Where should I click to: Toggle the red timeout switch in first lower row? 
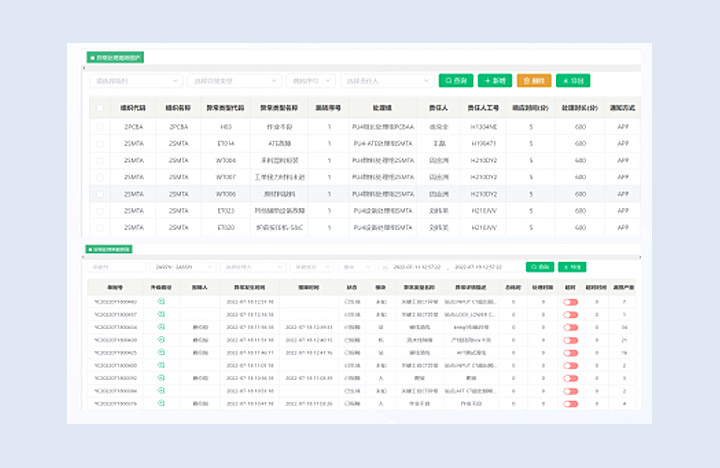(571, 301)
